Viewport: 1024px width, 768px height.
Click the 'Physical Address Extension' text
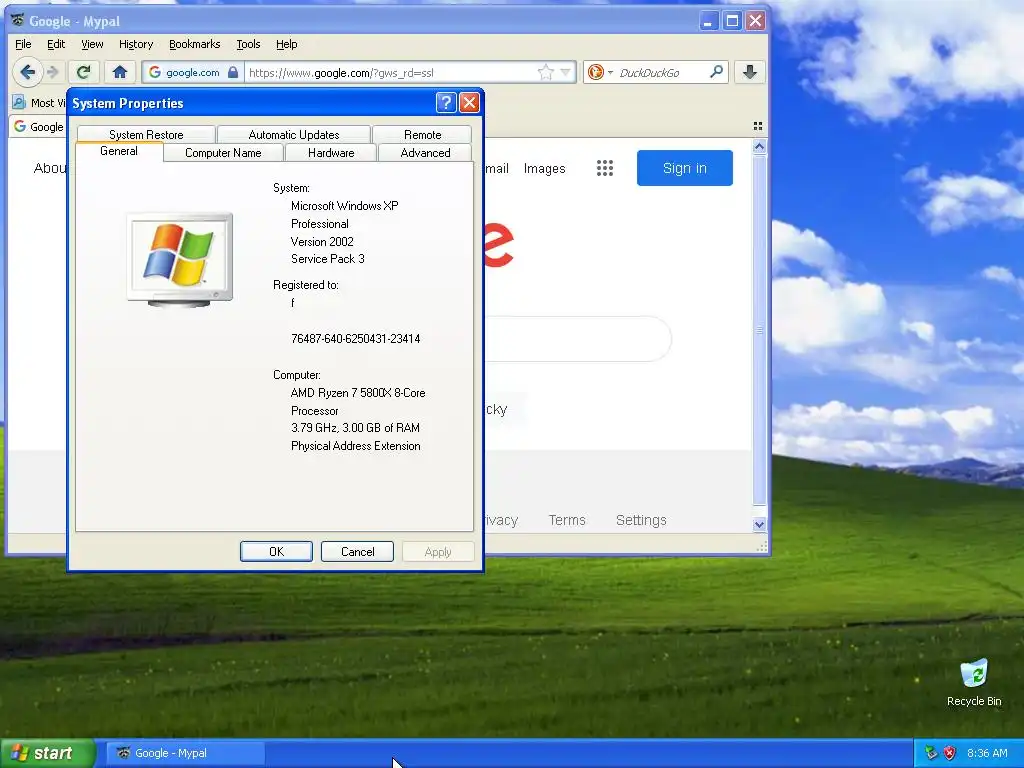[355, 446]
